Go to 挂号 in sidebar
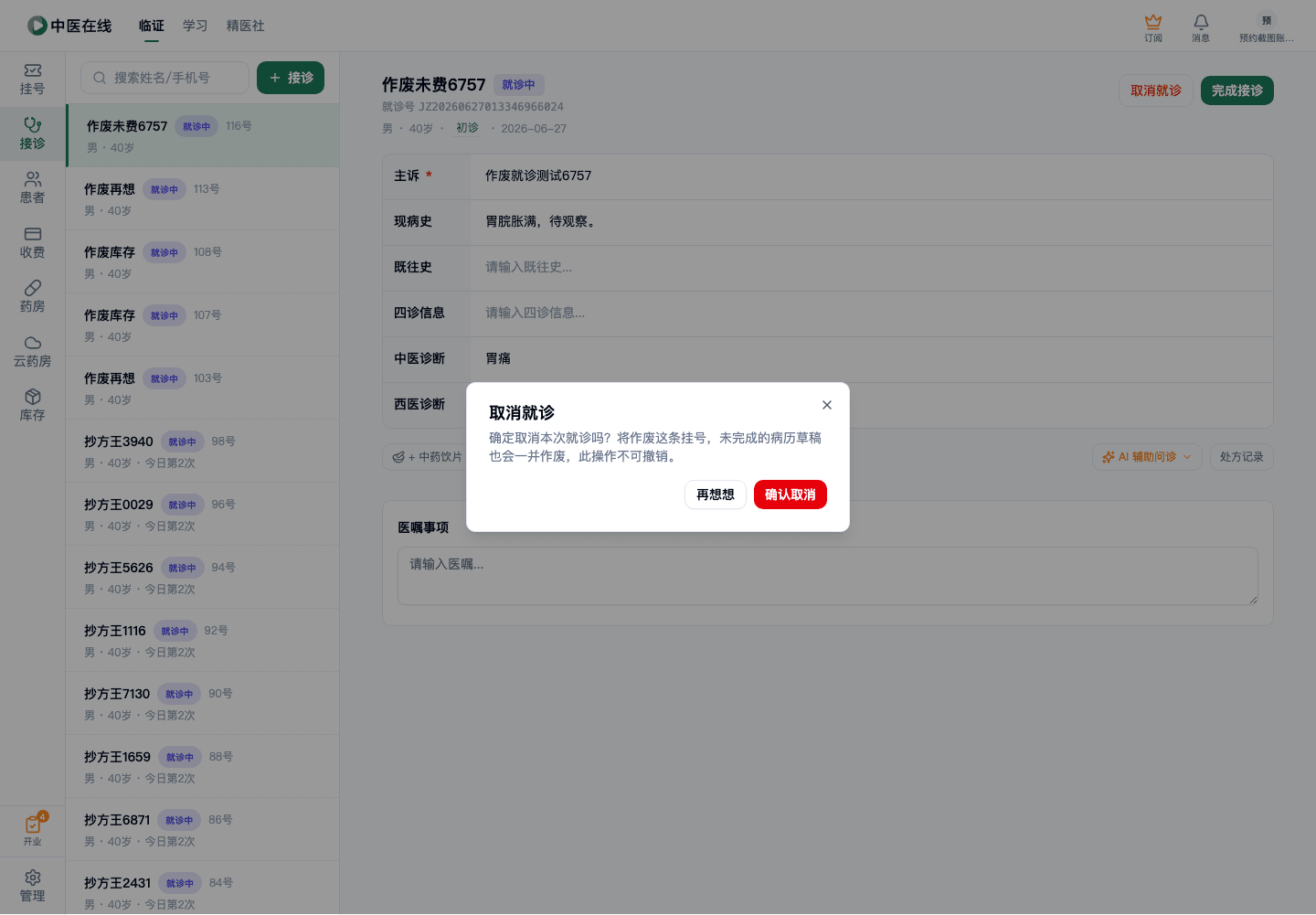This screenshot has width=1316, height=915. (33, 79)
